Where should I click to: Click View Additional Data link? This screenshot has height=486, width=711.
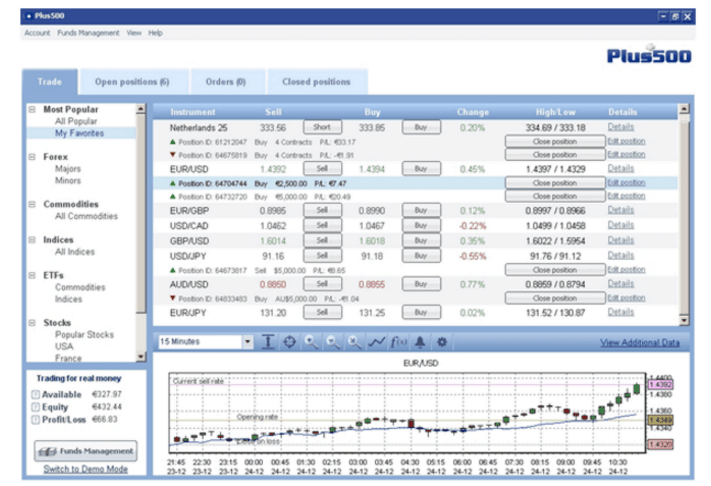pos(640,343)
